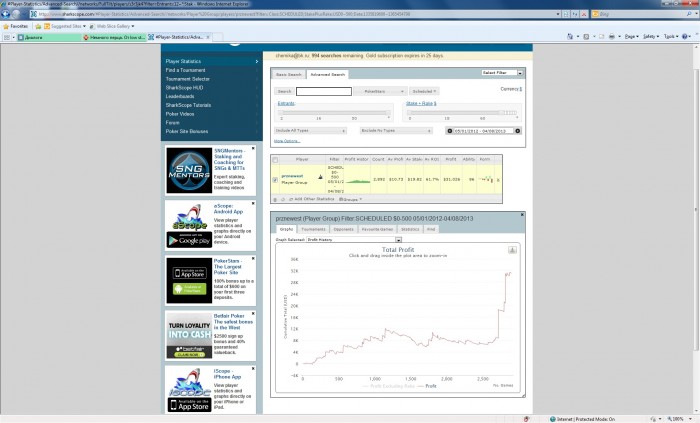
Task: Toggle the Profit legend series
Action: coord(427,386)
